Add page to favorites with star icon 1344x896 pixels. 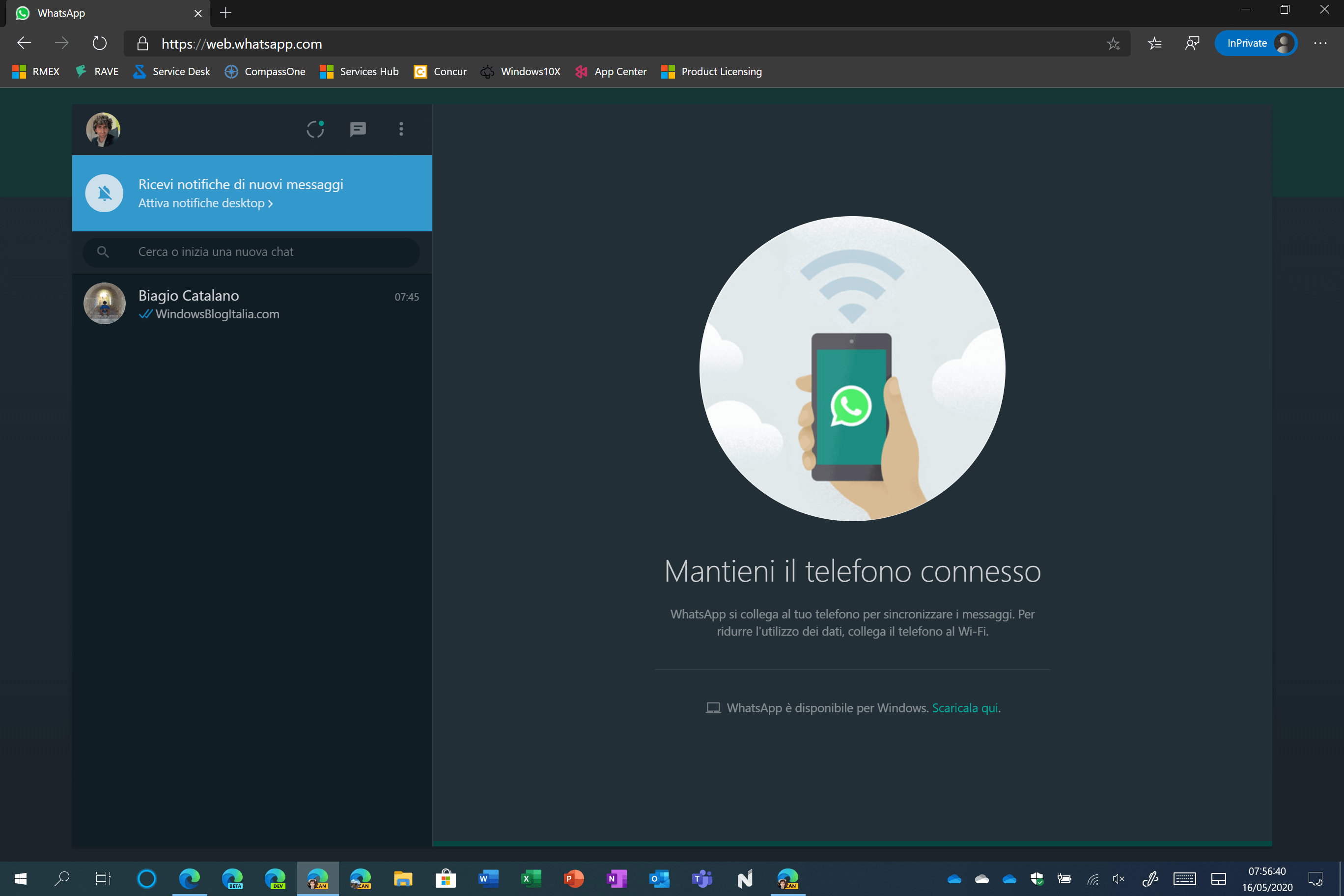click(x=1113, y=43)
